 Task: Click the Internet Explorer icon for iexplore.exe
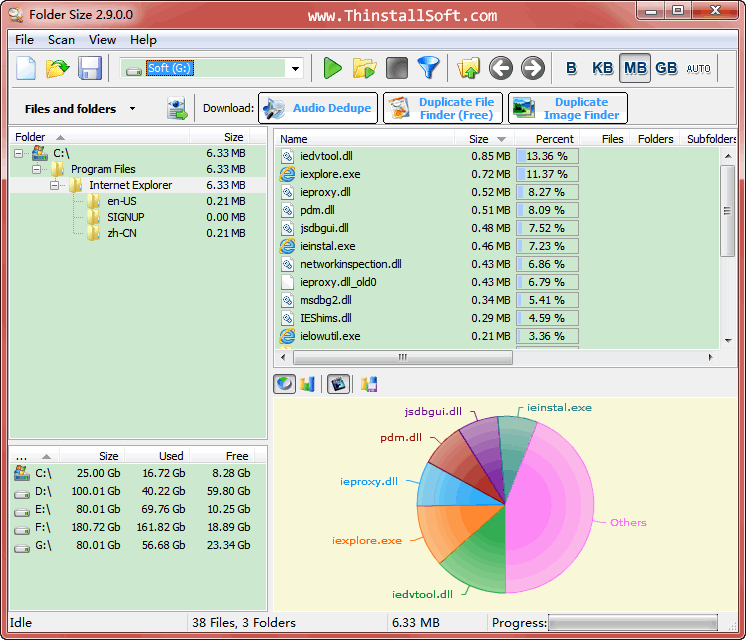click(287, 174)
